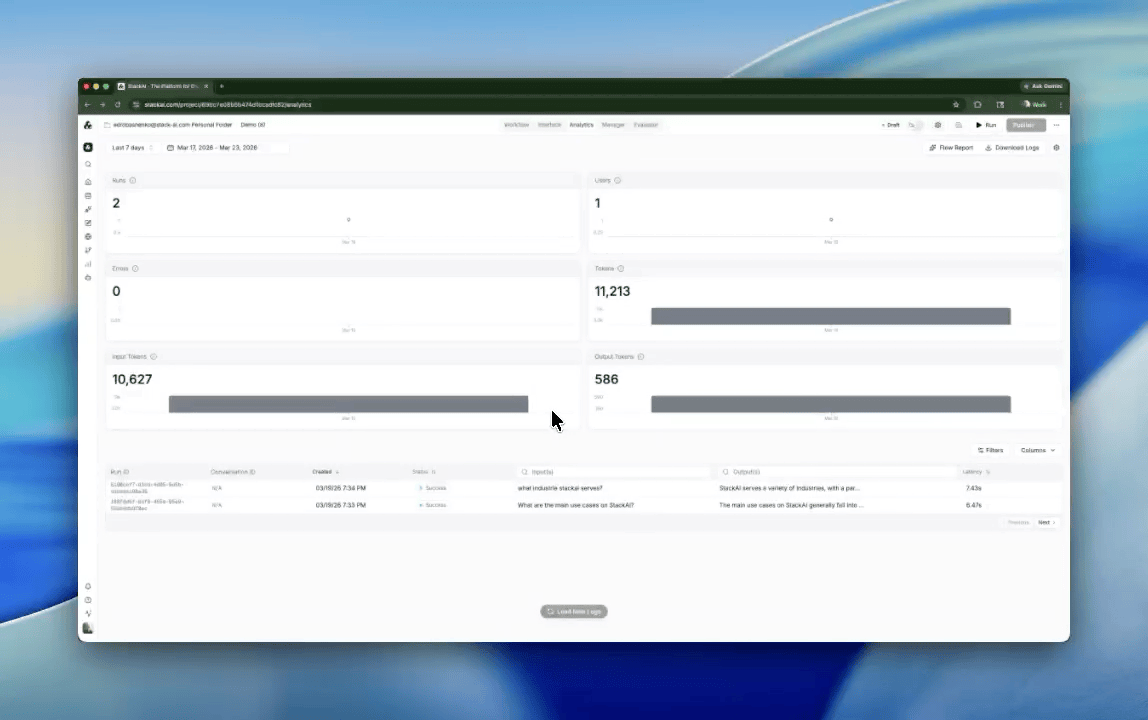Viewport: 1148px width, 720px height.
Task: Open user avatar at sidebar bottom
Action: pos(88,628)
